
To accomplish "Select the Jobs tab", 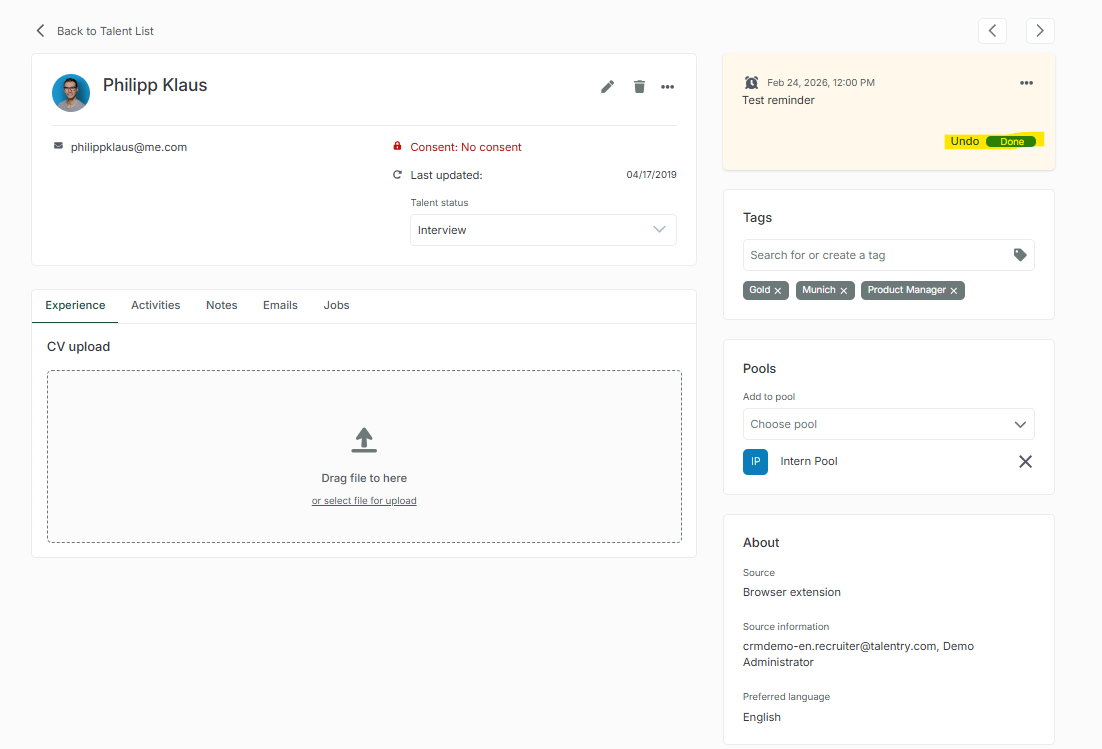I will [x=336, y=305].
